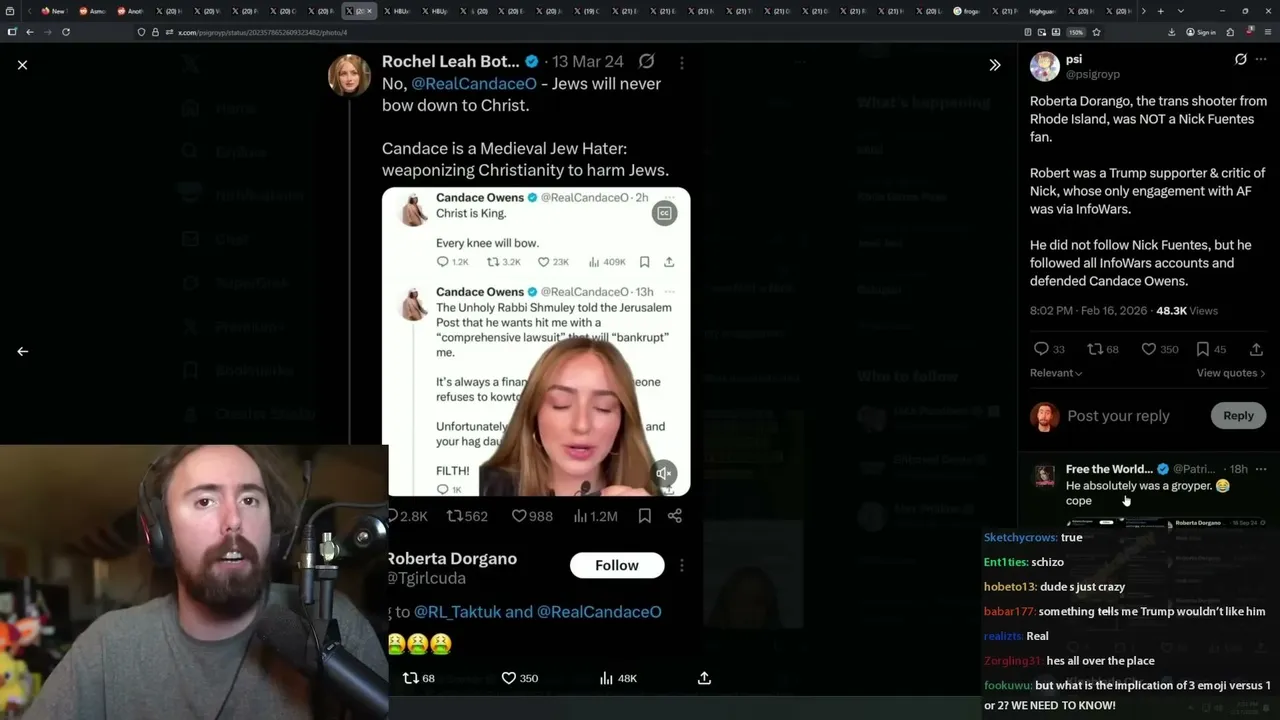Open the Grok icon on psi's post
Viewport: 1280px width, 720px height.
tap(1241, 60)
